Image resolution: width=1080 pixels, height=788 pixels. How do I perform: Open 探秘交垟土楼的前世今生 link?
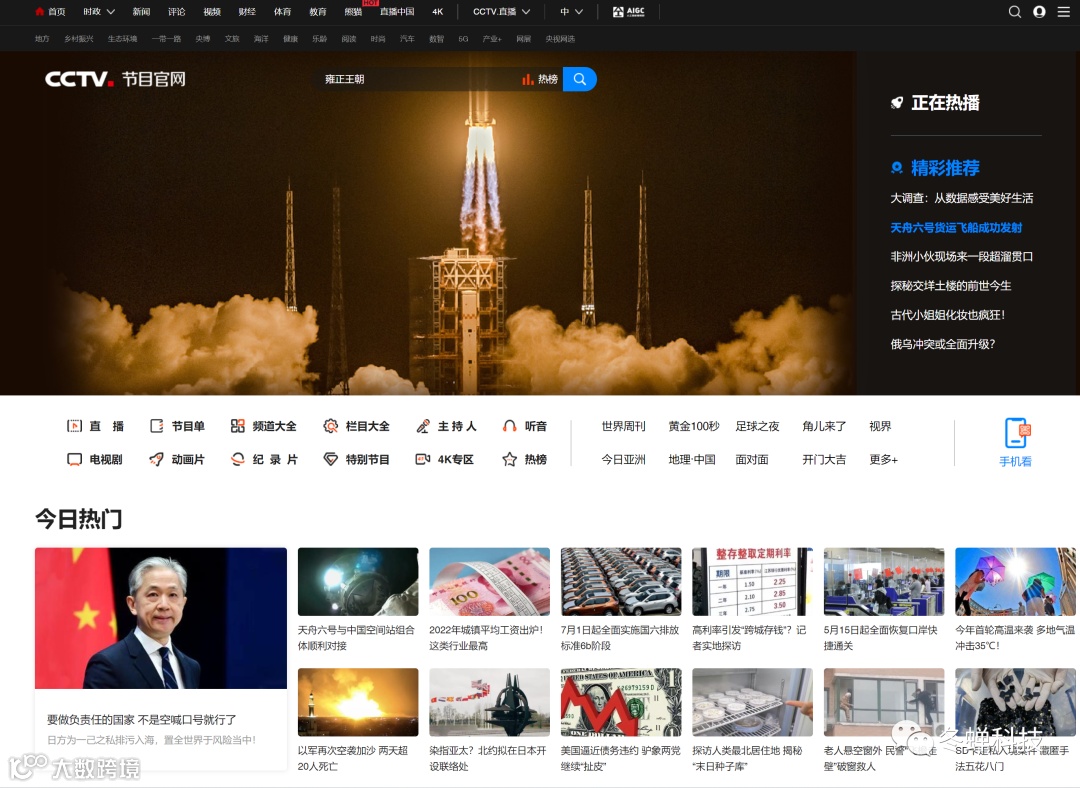coord(951,286)
